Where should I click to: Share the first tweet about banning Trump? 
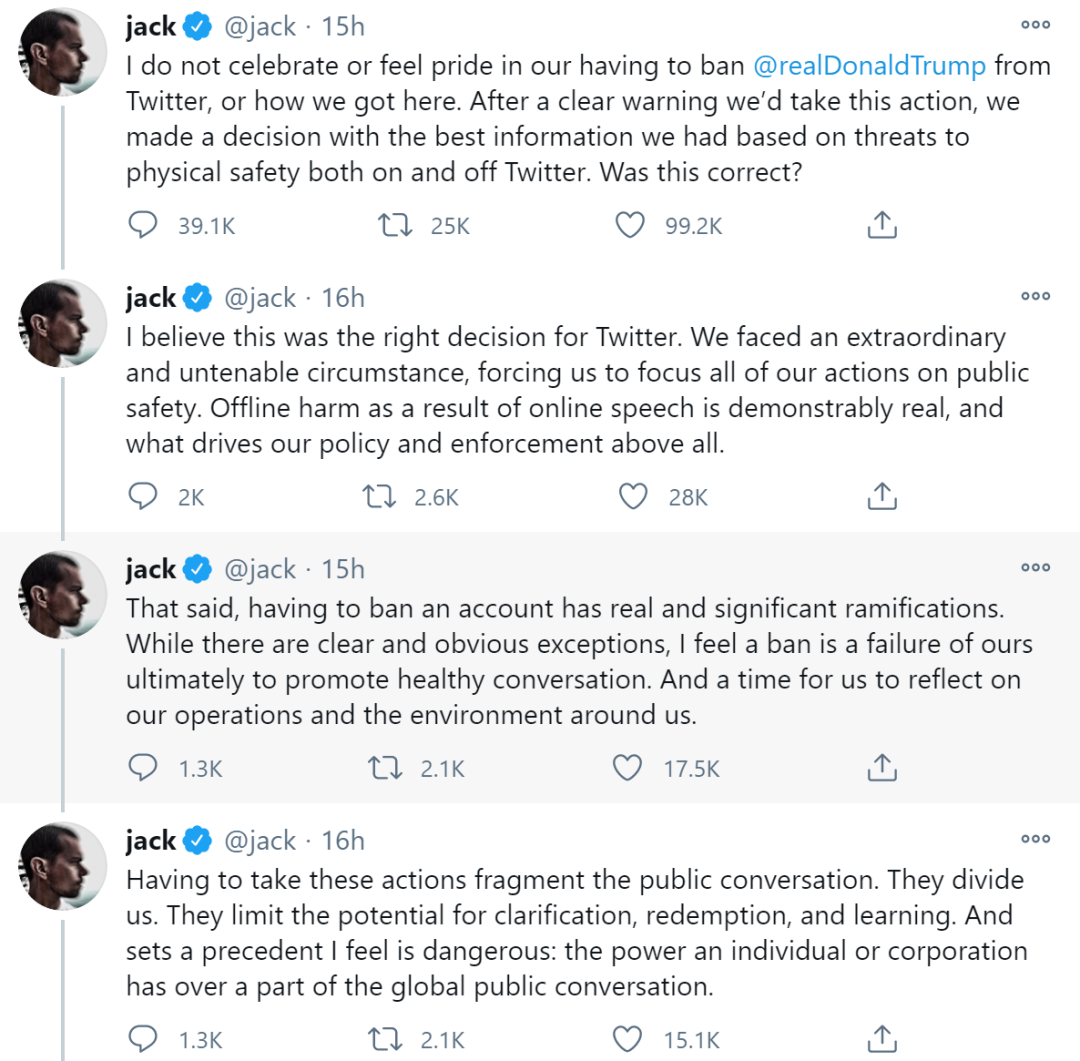[x=881, y=226]
